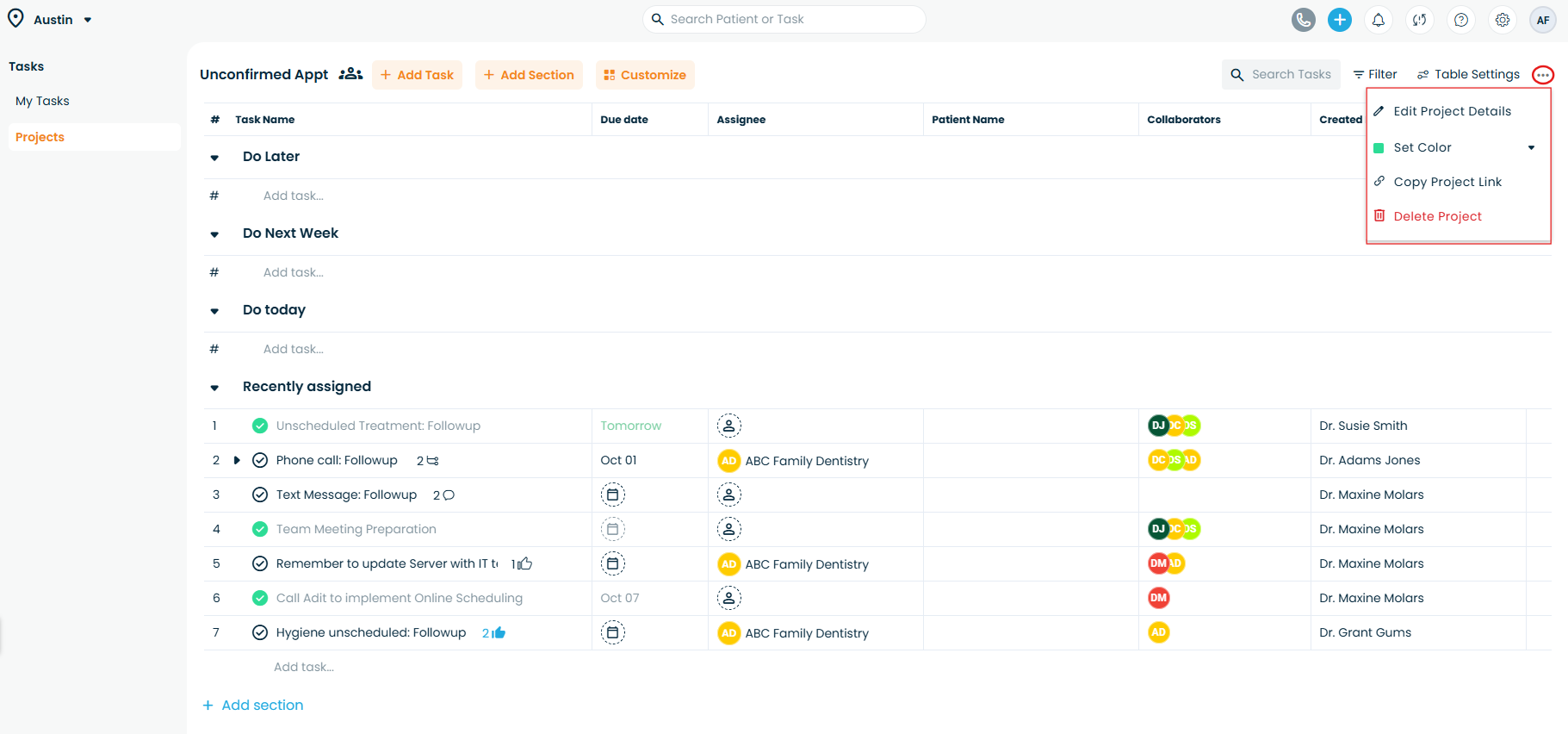
Task: Mark Phone call: Followup task complete
Action: (260, 460)
